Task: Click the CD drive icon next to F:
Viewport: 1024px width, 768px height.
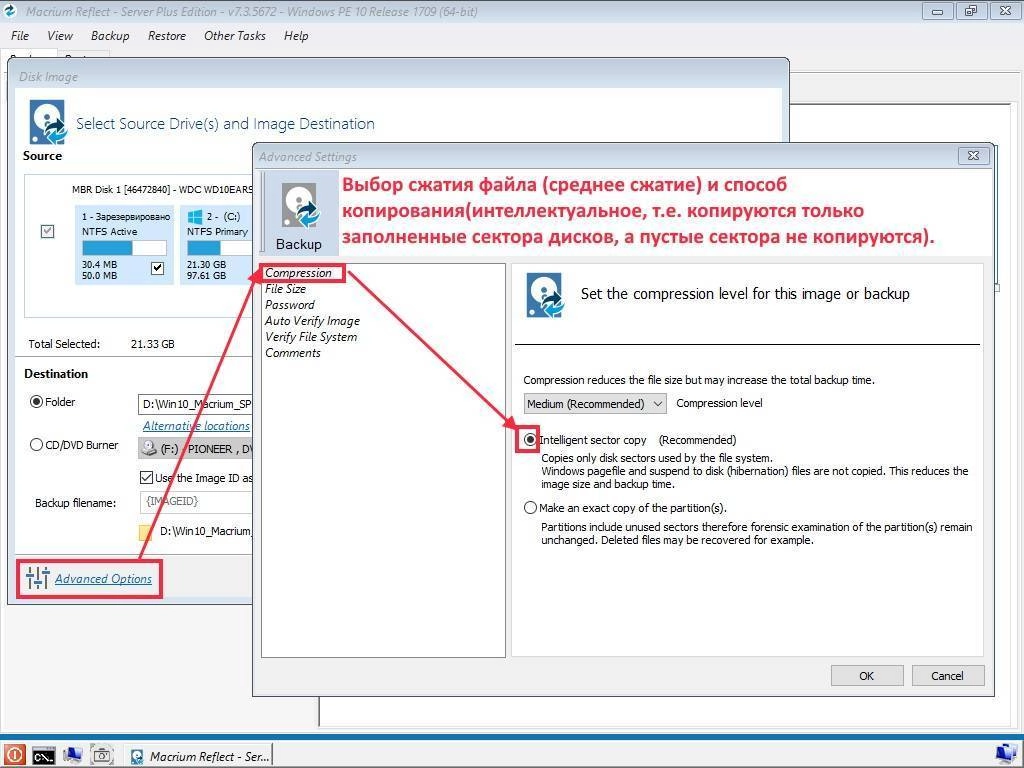Action: tap(150, 448)
